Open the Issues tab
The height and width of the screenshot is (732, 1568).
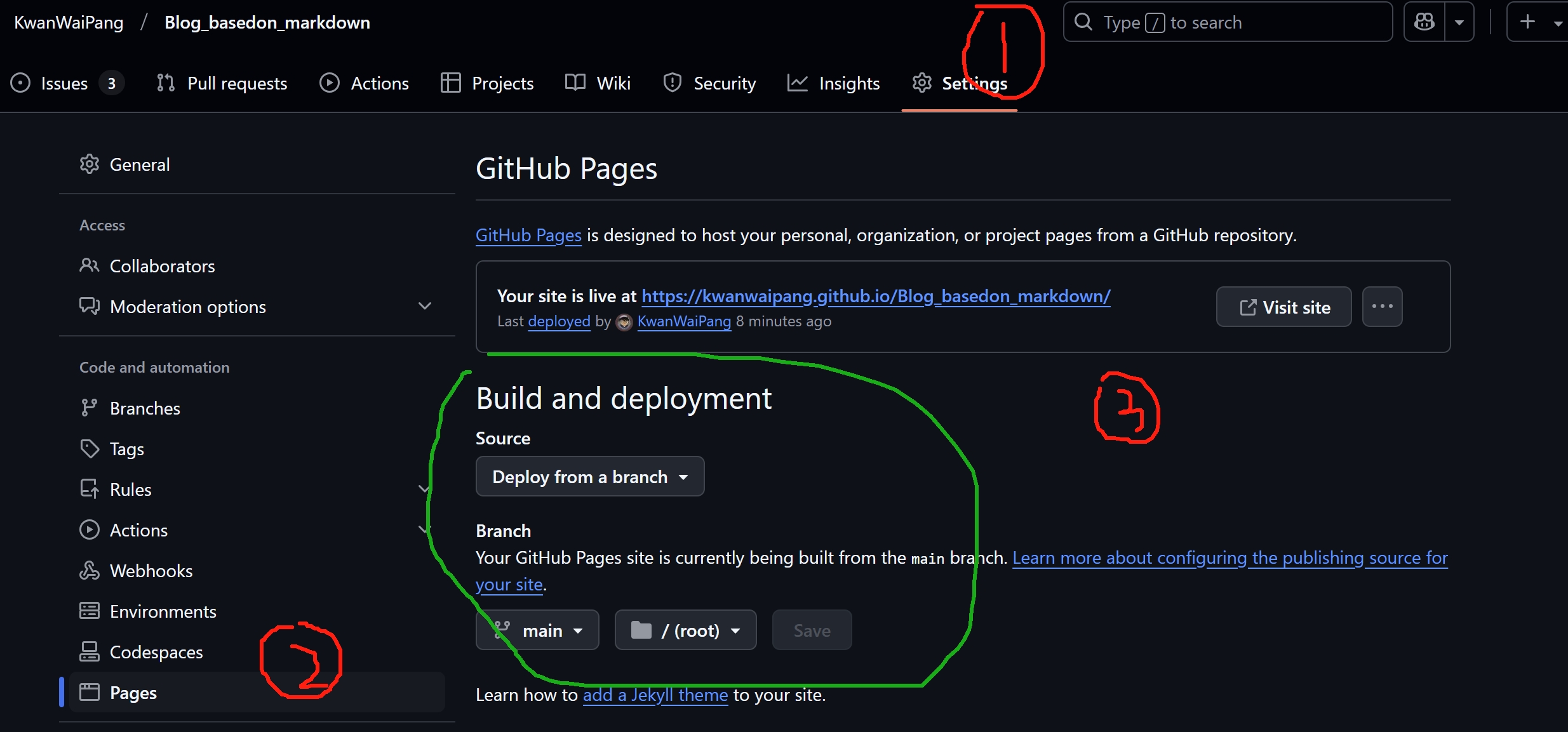pos(67,83)
